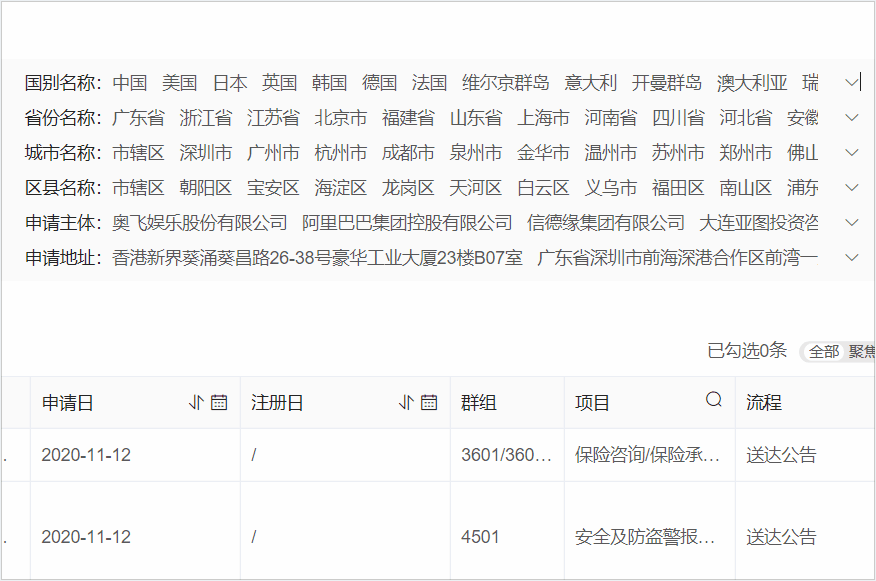Pick district 海淀区
This screenshot has width=876, height=581.
(341, 188)
